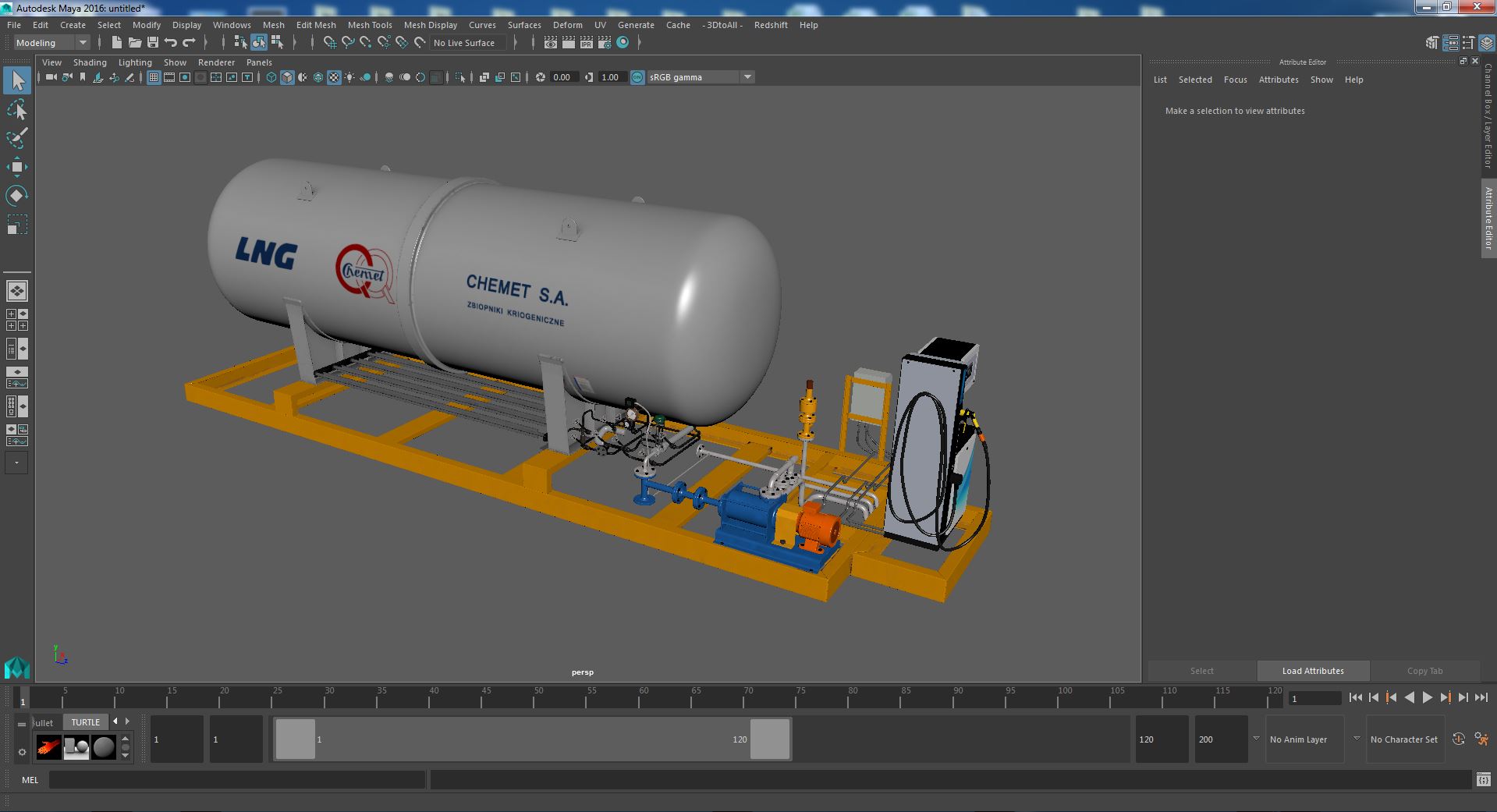The height and width of the screenshot is (812, 1497).
Task: Click the range slider right handle
Action: tap(770, 739)
